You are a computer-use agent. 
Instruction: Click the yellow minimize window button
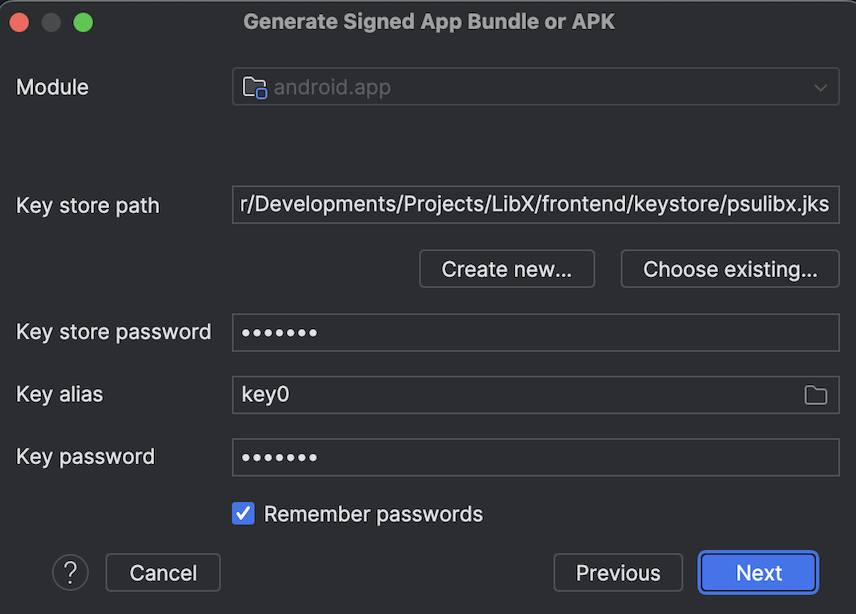pos(51,22)
